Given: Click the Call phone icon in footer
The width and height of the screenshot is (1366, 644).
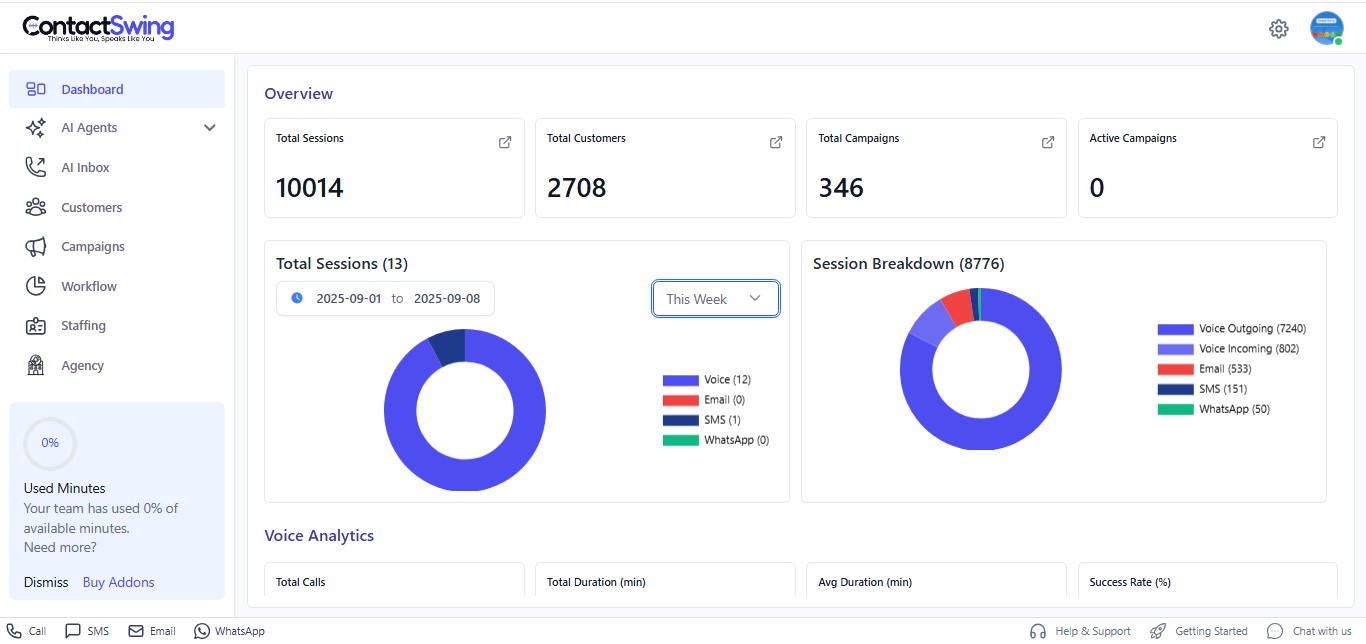Looking at the screenshot, I should pos(15,631).
